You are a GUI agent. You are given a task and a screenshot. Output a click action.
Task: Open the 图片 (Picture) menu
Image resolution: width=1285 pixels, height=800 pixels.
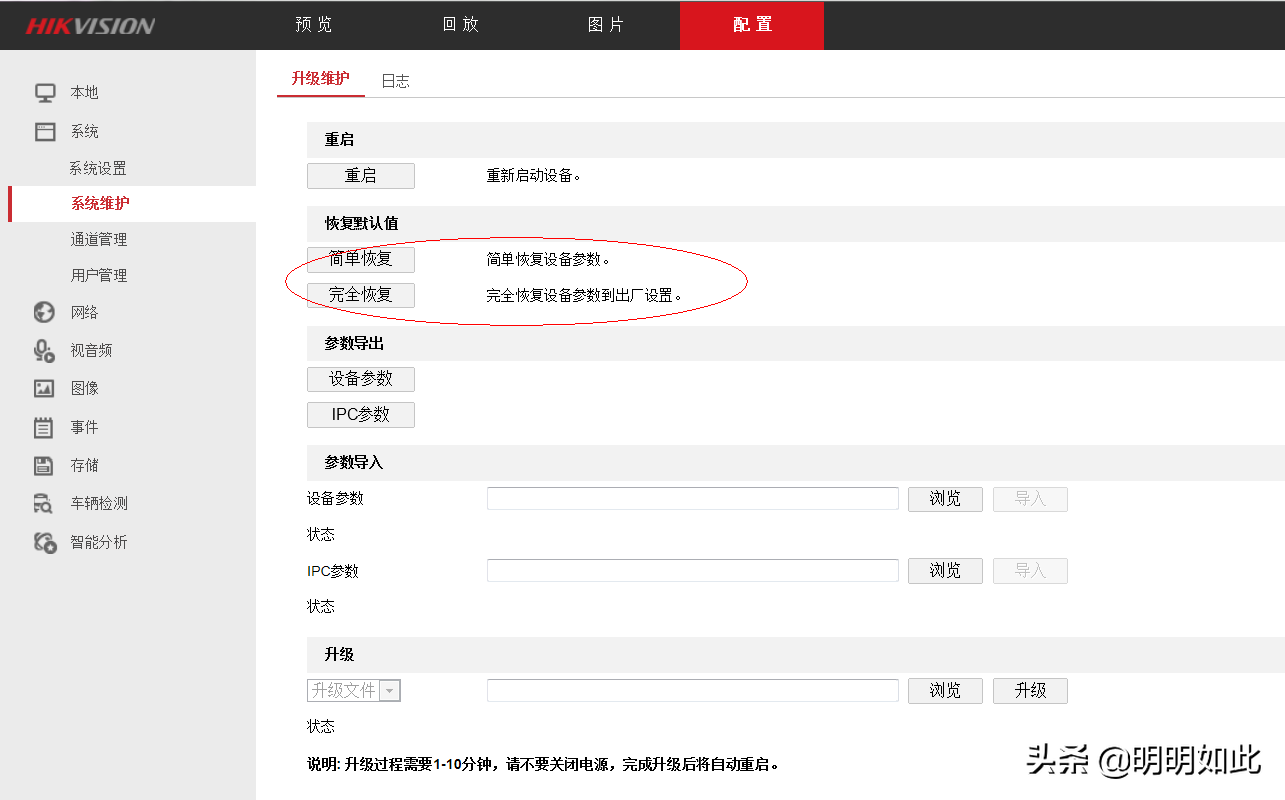tap(606, 24)
